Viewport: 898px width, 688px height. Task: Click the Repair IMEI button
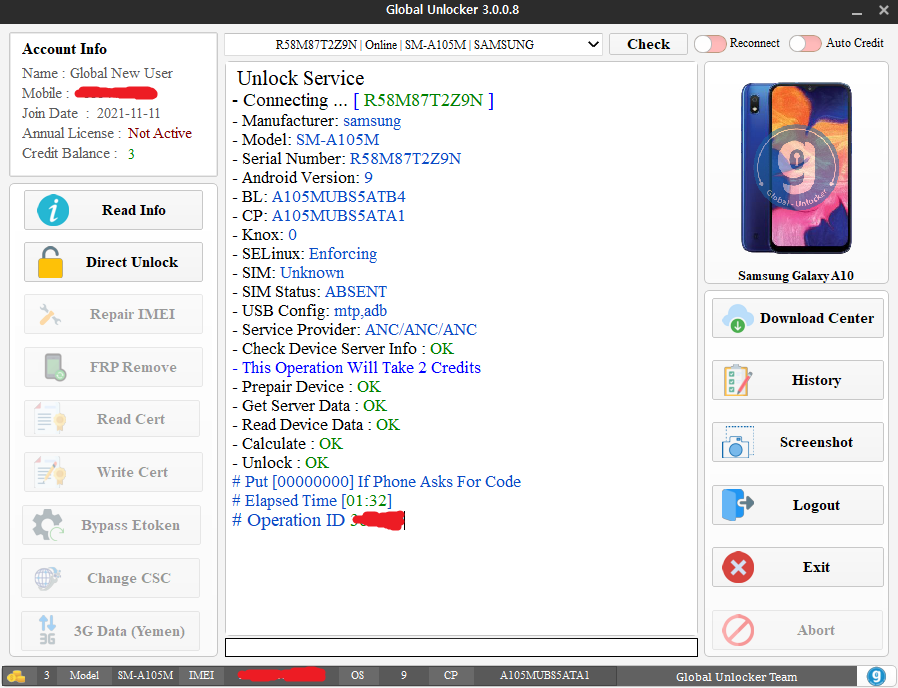click(113, 314)
